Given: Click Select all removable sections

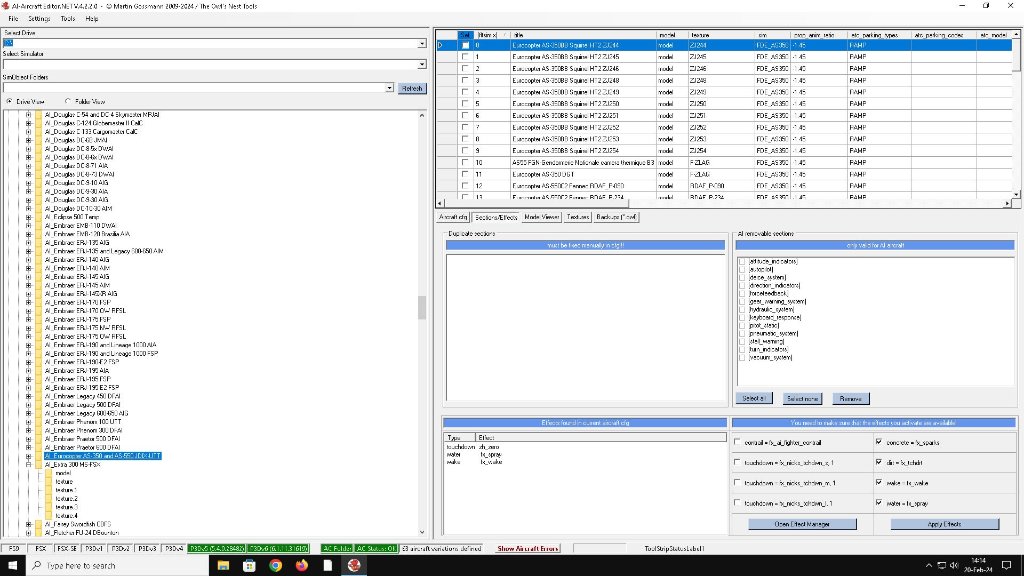Looking at the screenshot, I should [754, 398].
